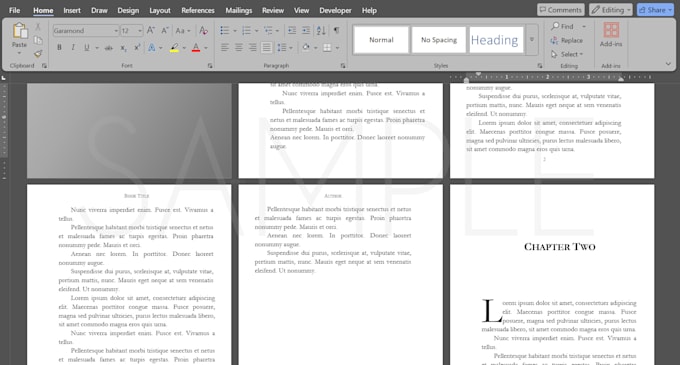Switch to the References tab

point(198,10)
